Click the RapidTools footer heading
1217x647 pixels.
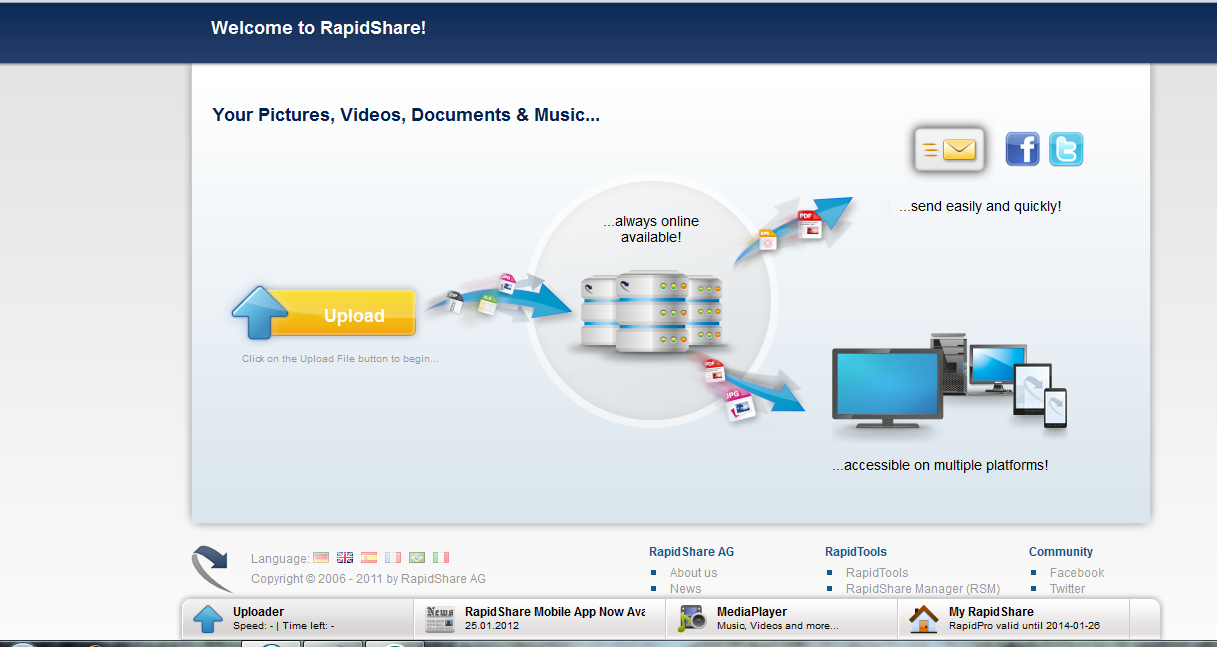[x=856, y=552]
